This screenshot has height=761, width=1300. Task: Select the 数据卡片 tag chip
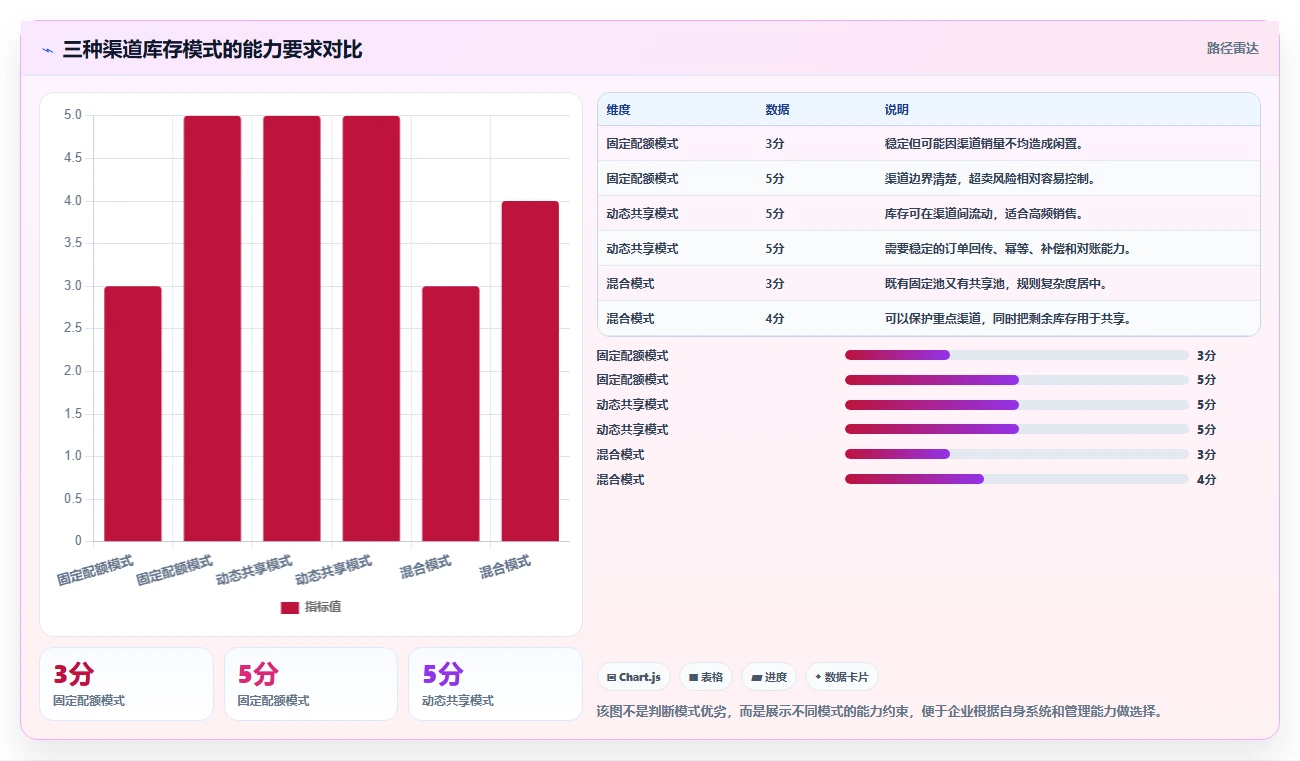pyautogui.click(x=842, y=677)
